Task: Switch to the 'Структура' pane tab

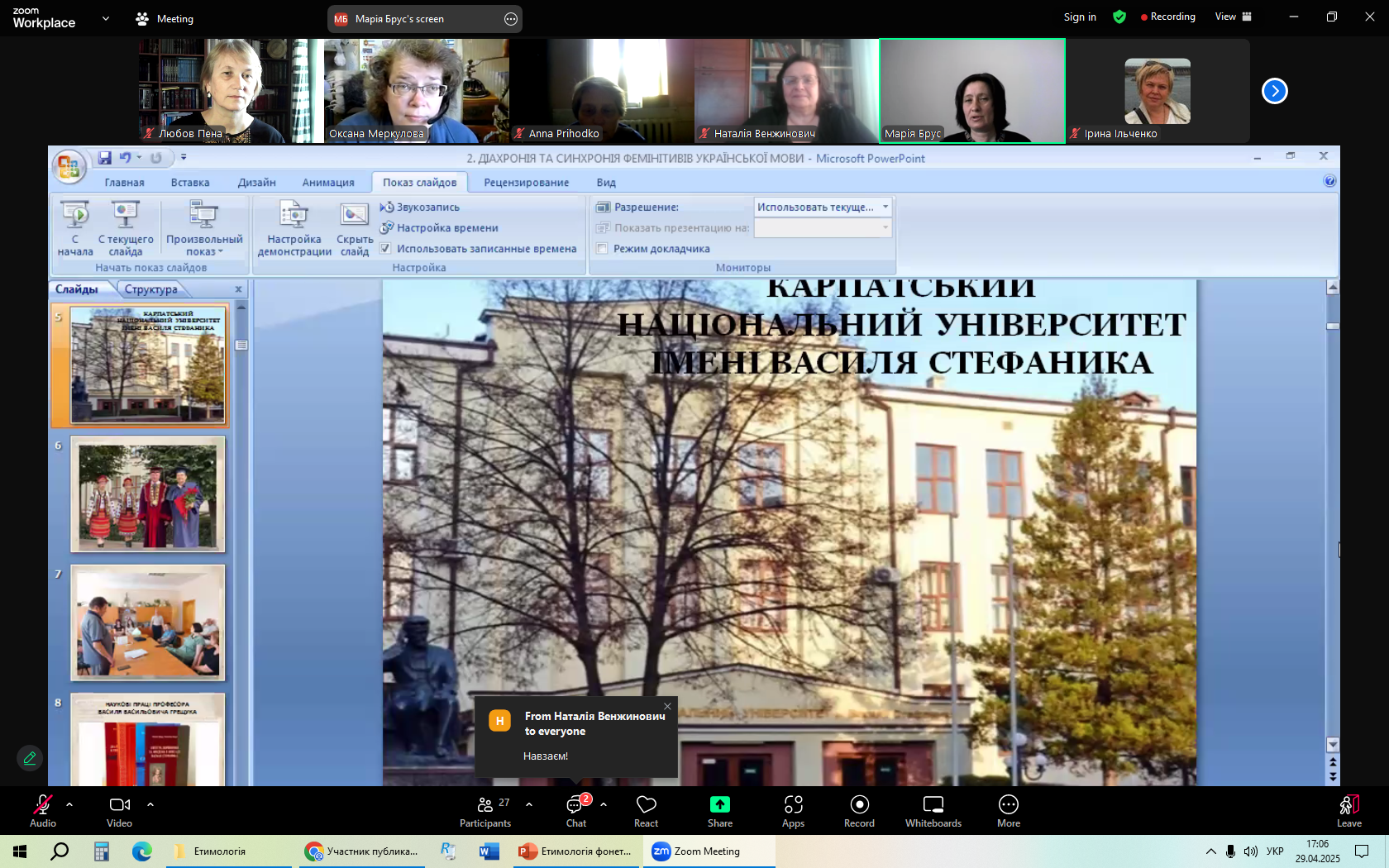Action: click(x=150, y=289)
